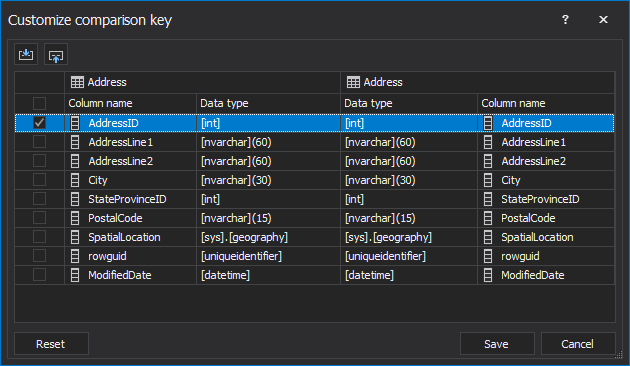The height and width of the screenshot is (366, 630).
Task: Click column icon beside right SpatialLocation
Action: click(488, 237)
